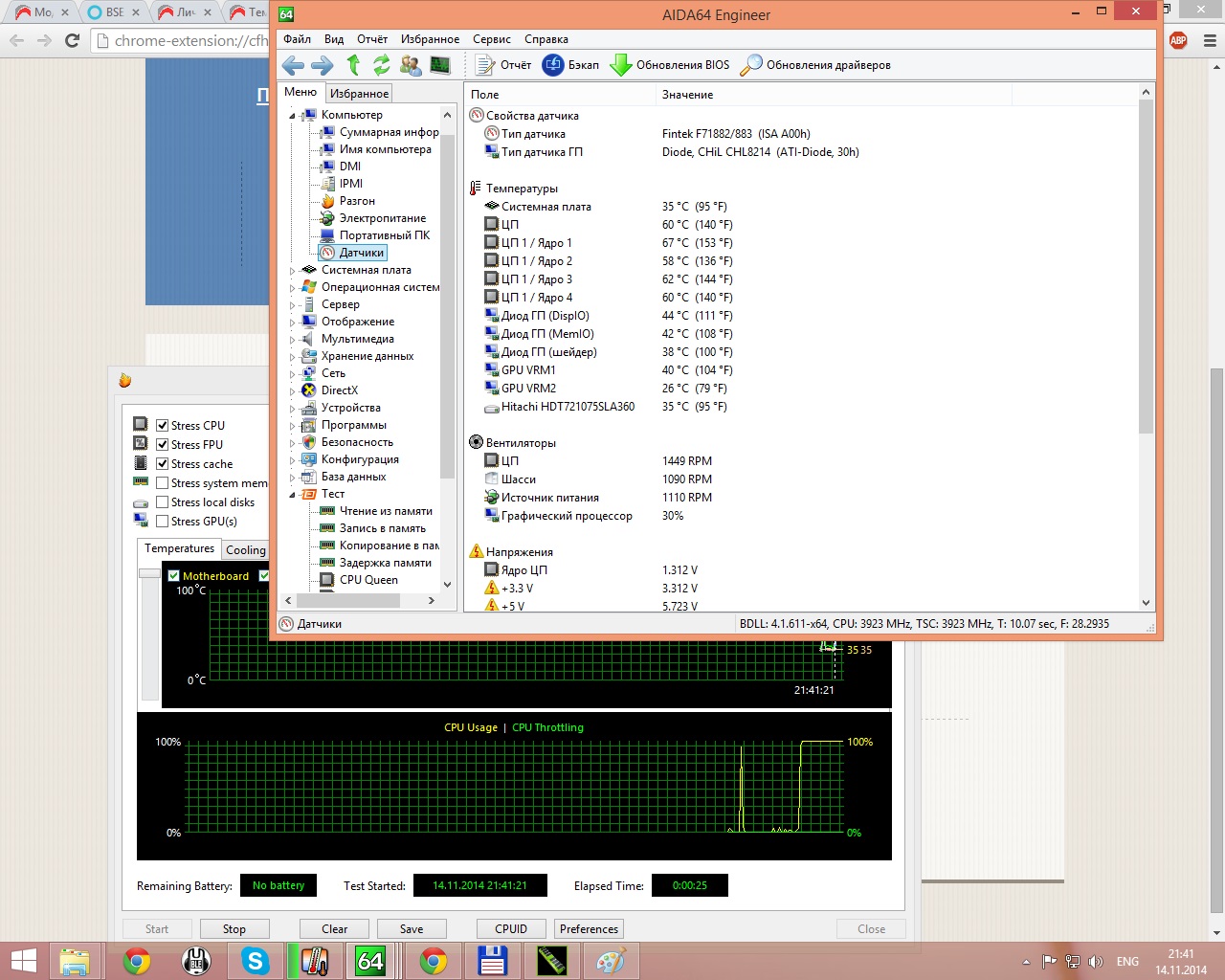
Task: Click the blue forward arrow in AIDA64 toolbar
Action: click(323, 65)
